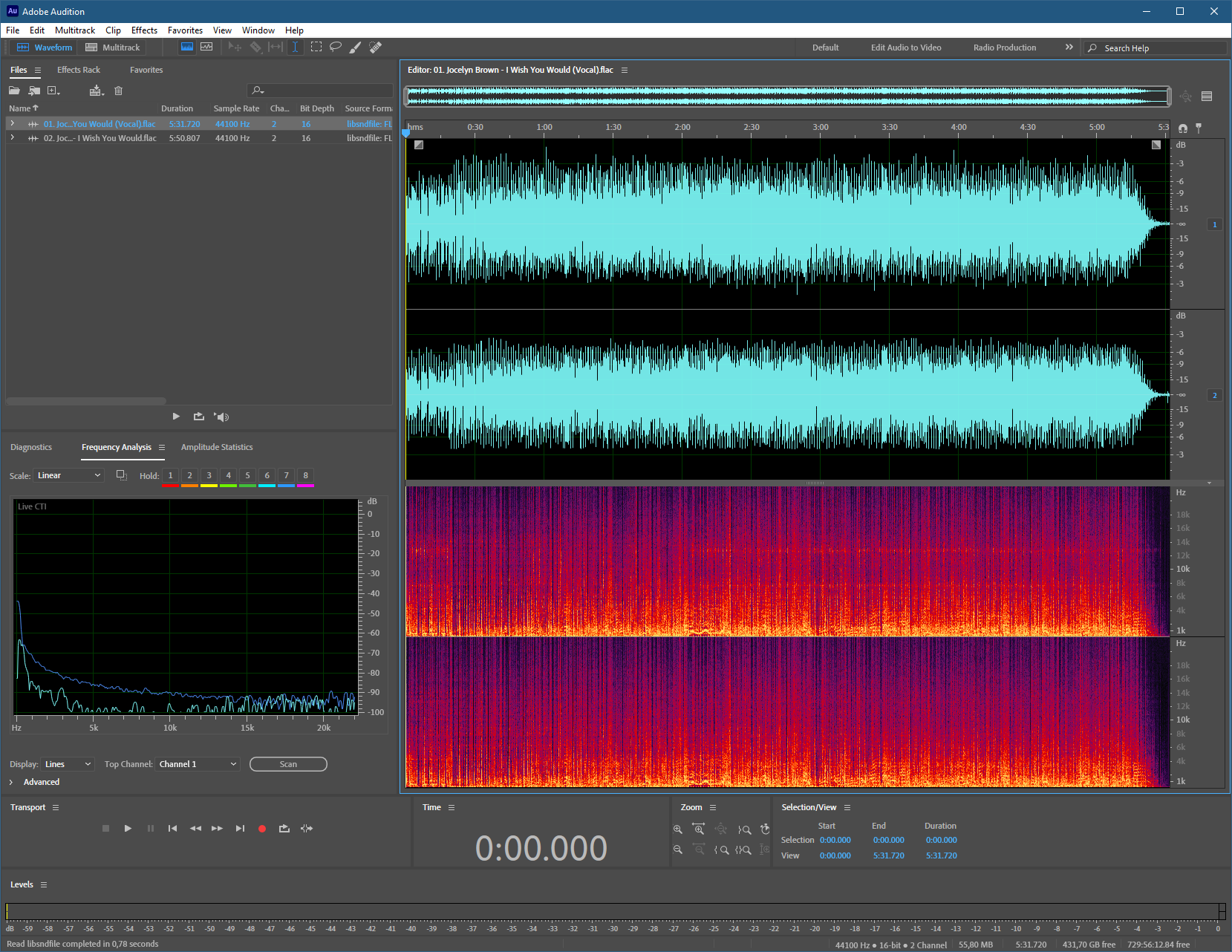Select the Marquee Selection tool
This screenshot has height=952, width=1232.
(x=316, y=47)
